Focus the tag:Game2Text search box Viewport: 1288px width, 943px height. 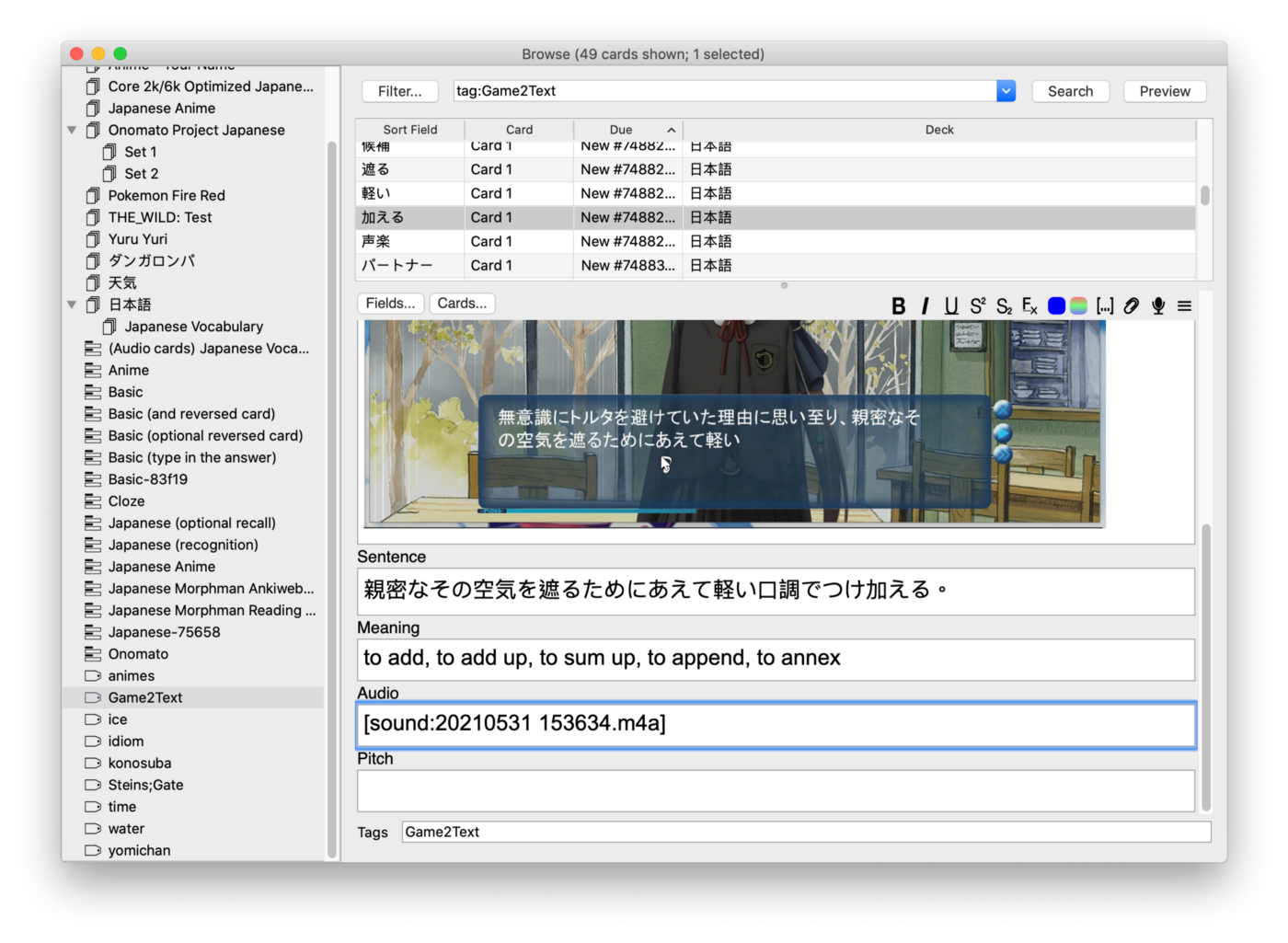(x=726, y=91)
